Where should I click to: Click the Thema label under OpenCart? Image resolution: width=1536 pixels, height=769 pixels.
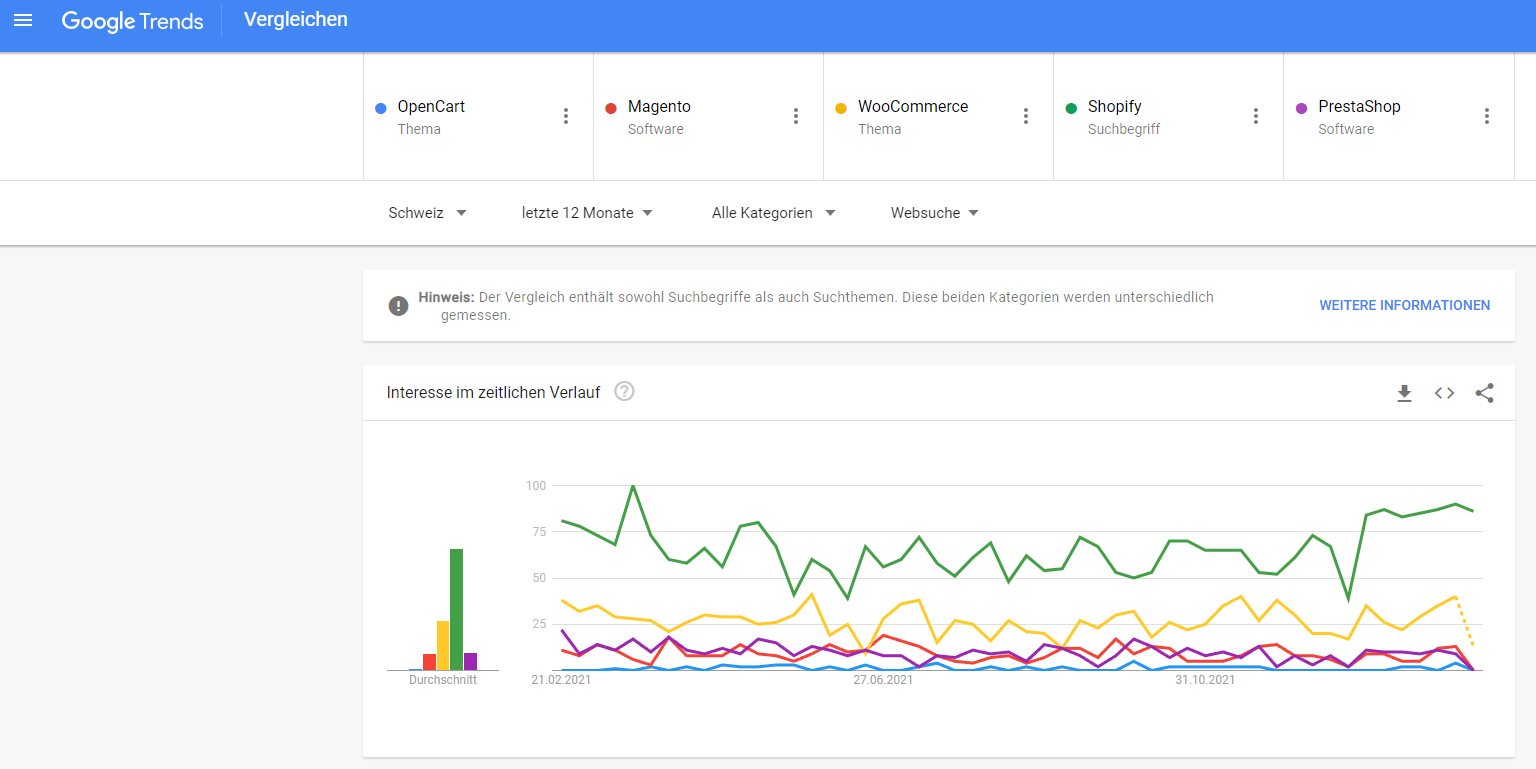click(x=419, y=129)
